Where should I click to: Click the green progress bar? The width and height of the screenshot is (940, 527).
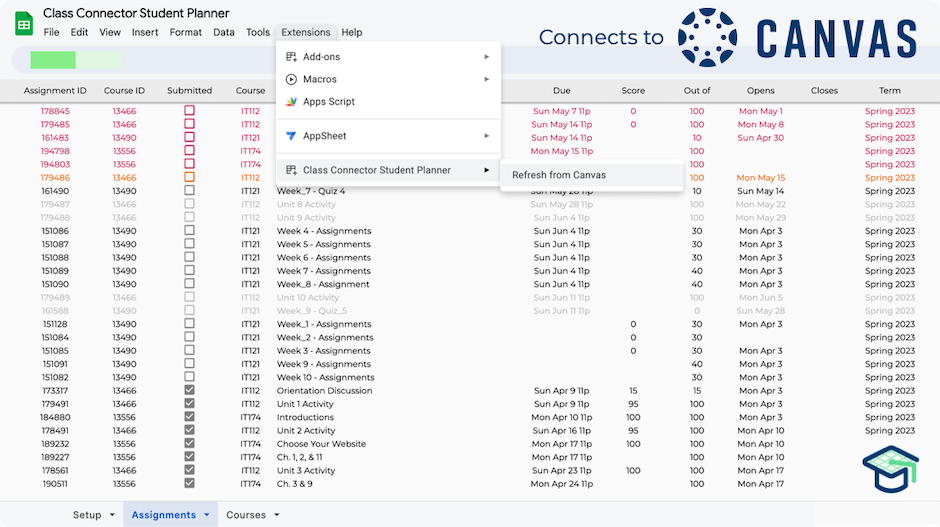(76, 60)
